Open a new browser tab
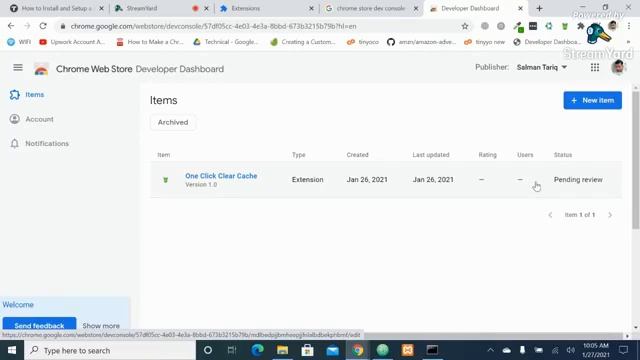The height and width of the screenshot is (360, 640). click(539, 8)
